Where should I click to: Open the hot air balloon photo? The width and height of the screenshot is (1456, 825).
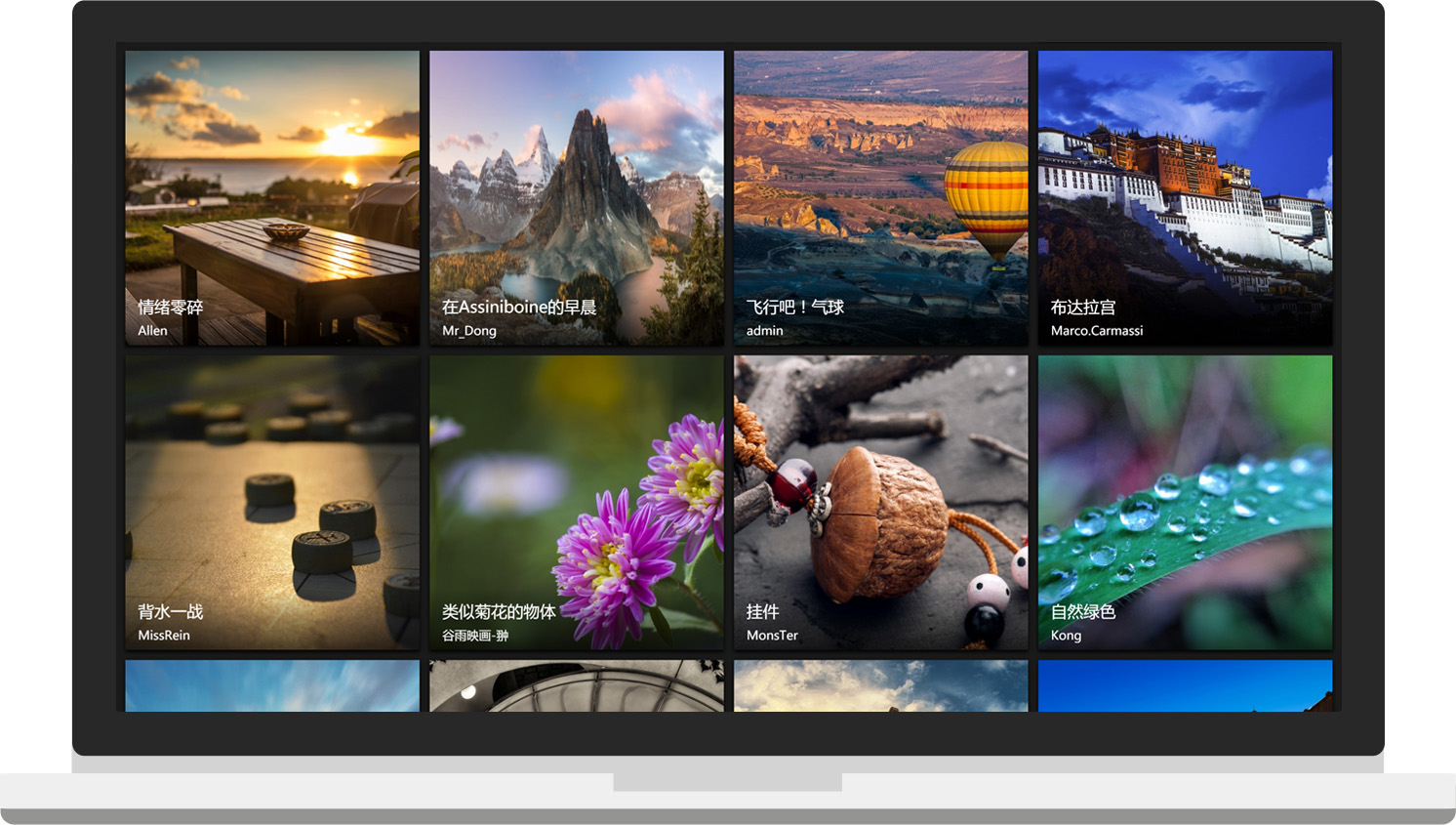tap(881, 198)
